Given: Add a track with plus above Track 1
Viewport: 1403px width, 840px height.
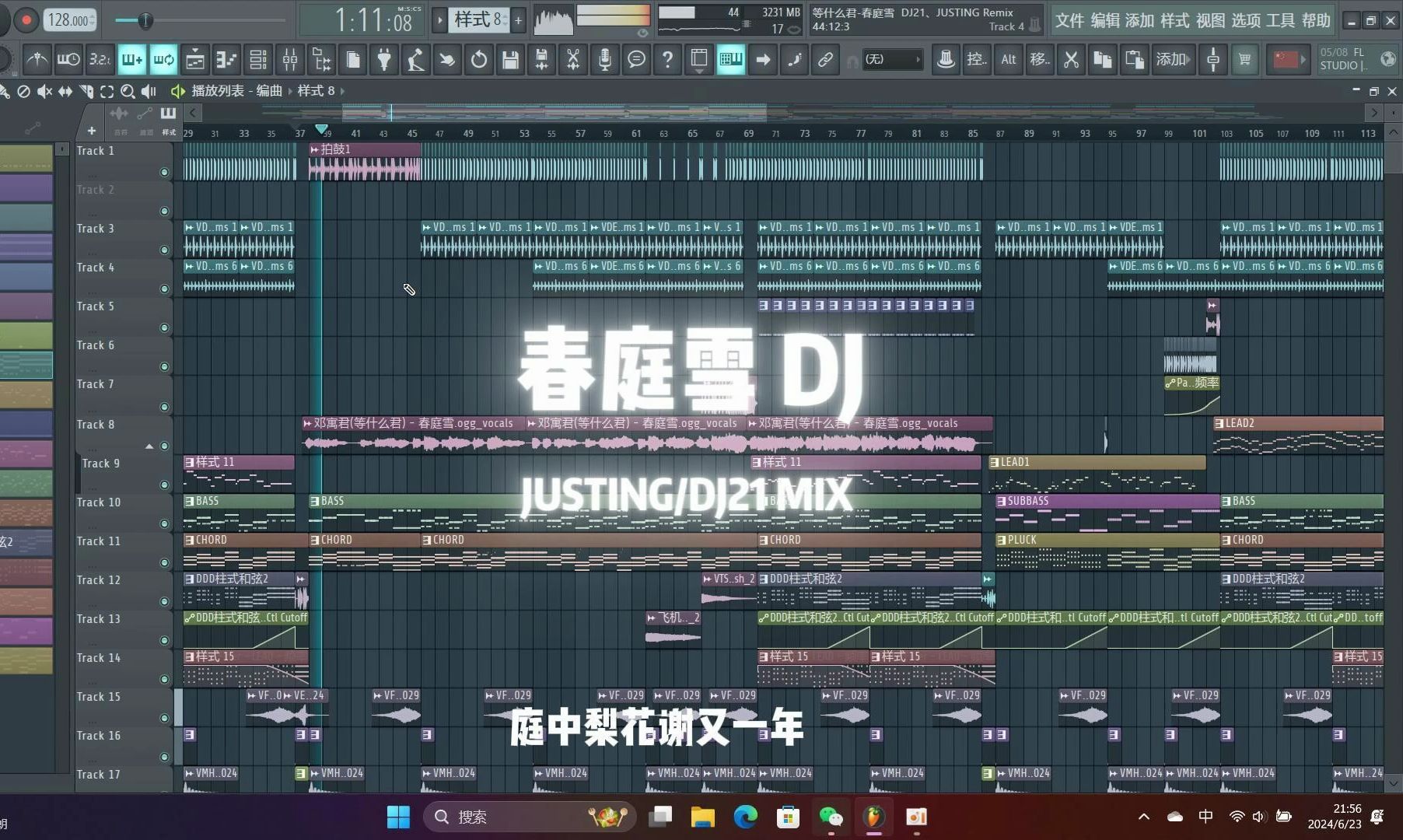Looking at the screenshot, I should point(91,131).
